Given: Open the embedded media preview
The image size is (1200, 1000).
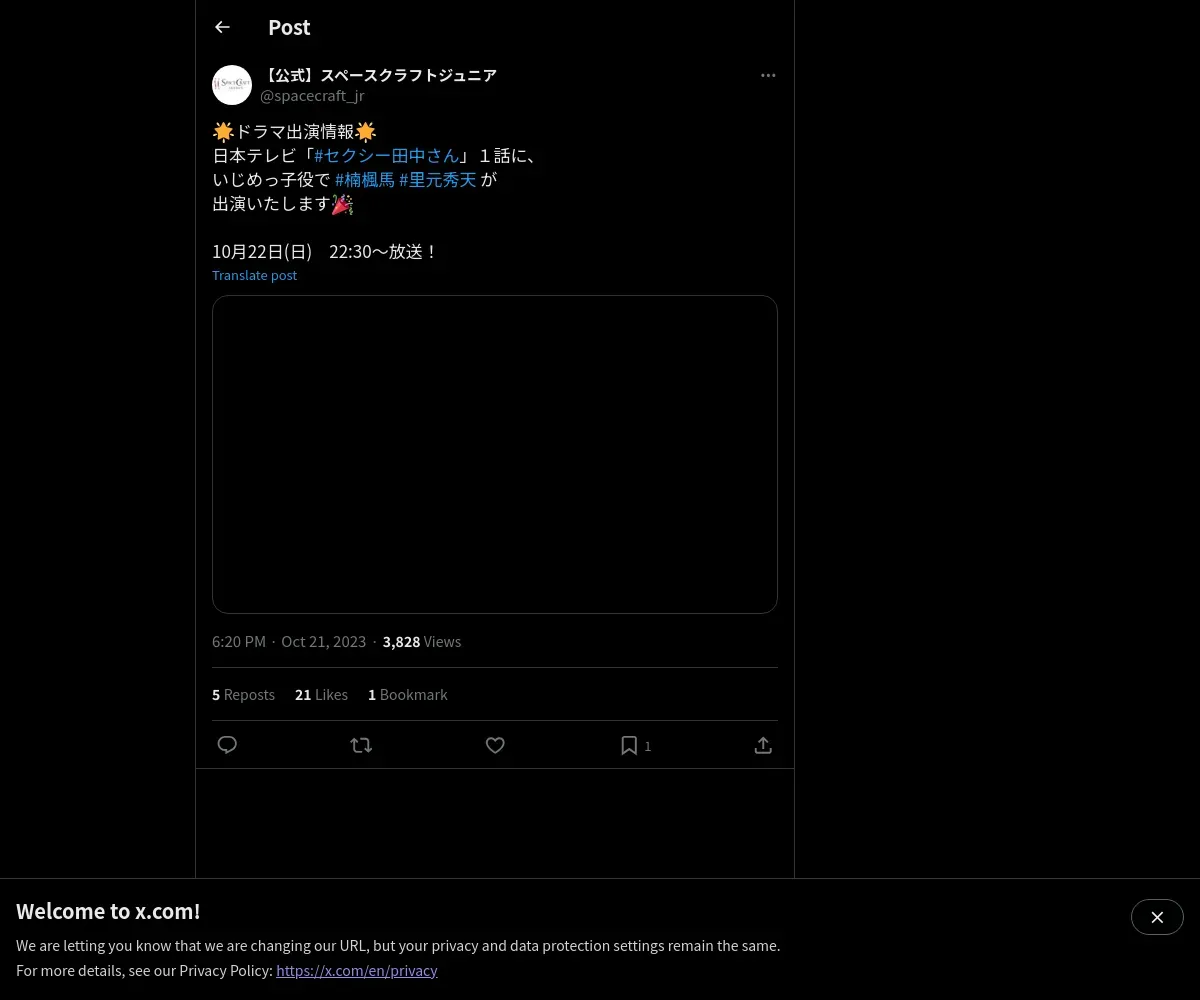Looking at the screenshot, I should [x=495, y=454].
